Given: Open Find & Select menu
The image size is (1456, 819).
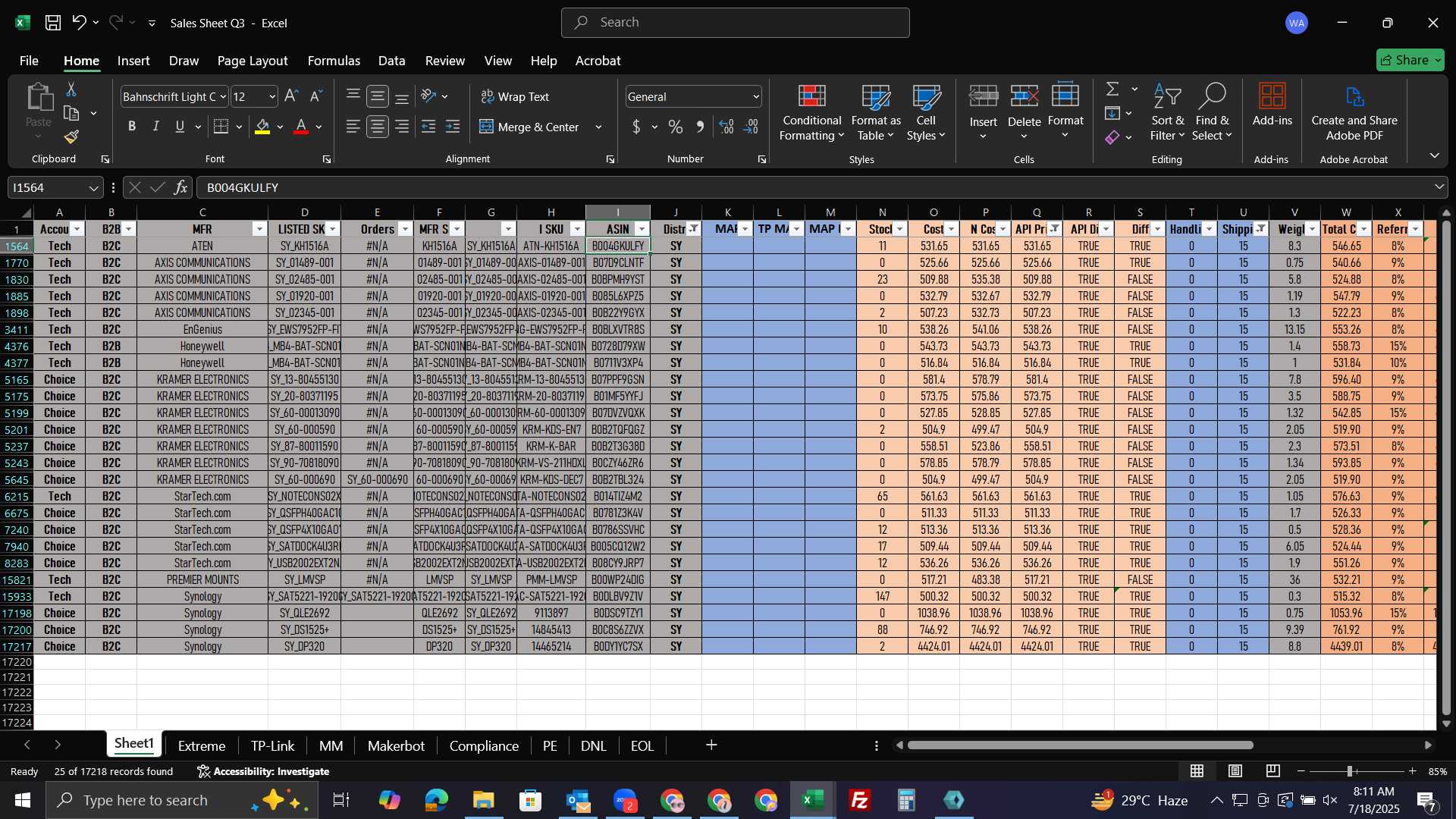Looking at the screenshot, I should pyautogui.click(x=1211, y=112).
